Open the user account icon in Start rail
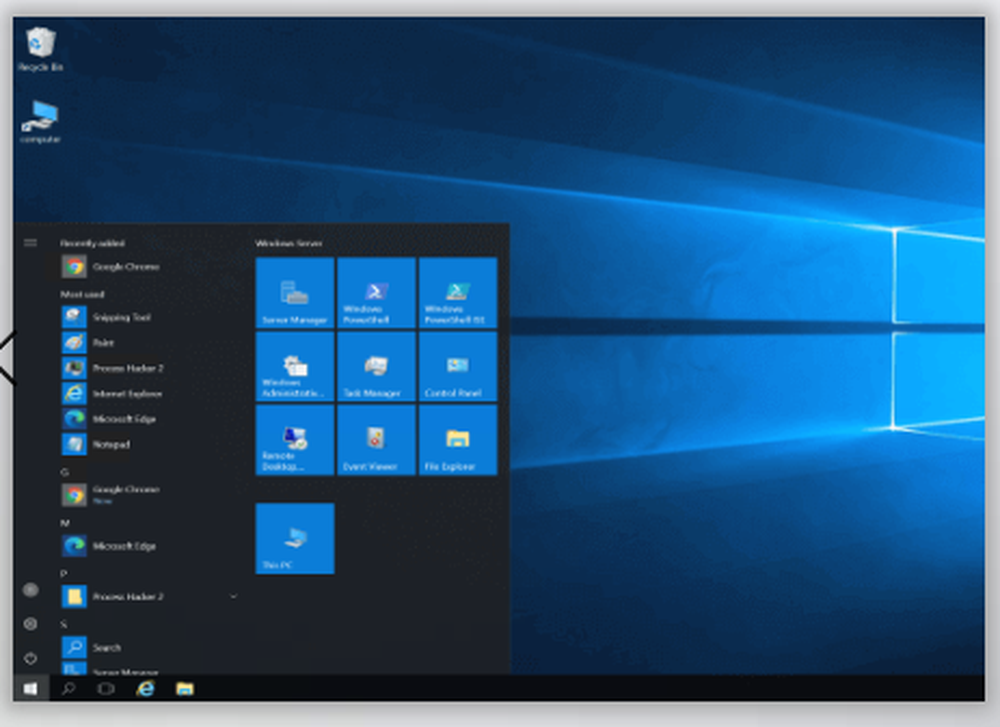 [x=30, y=590]
